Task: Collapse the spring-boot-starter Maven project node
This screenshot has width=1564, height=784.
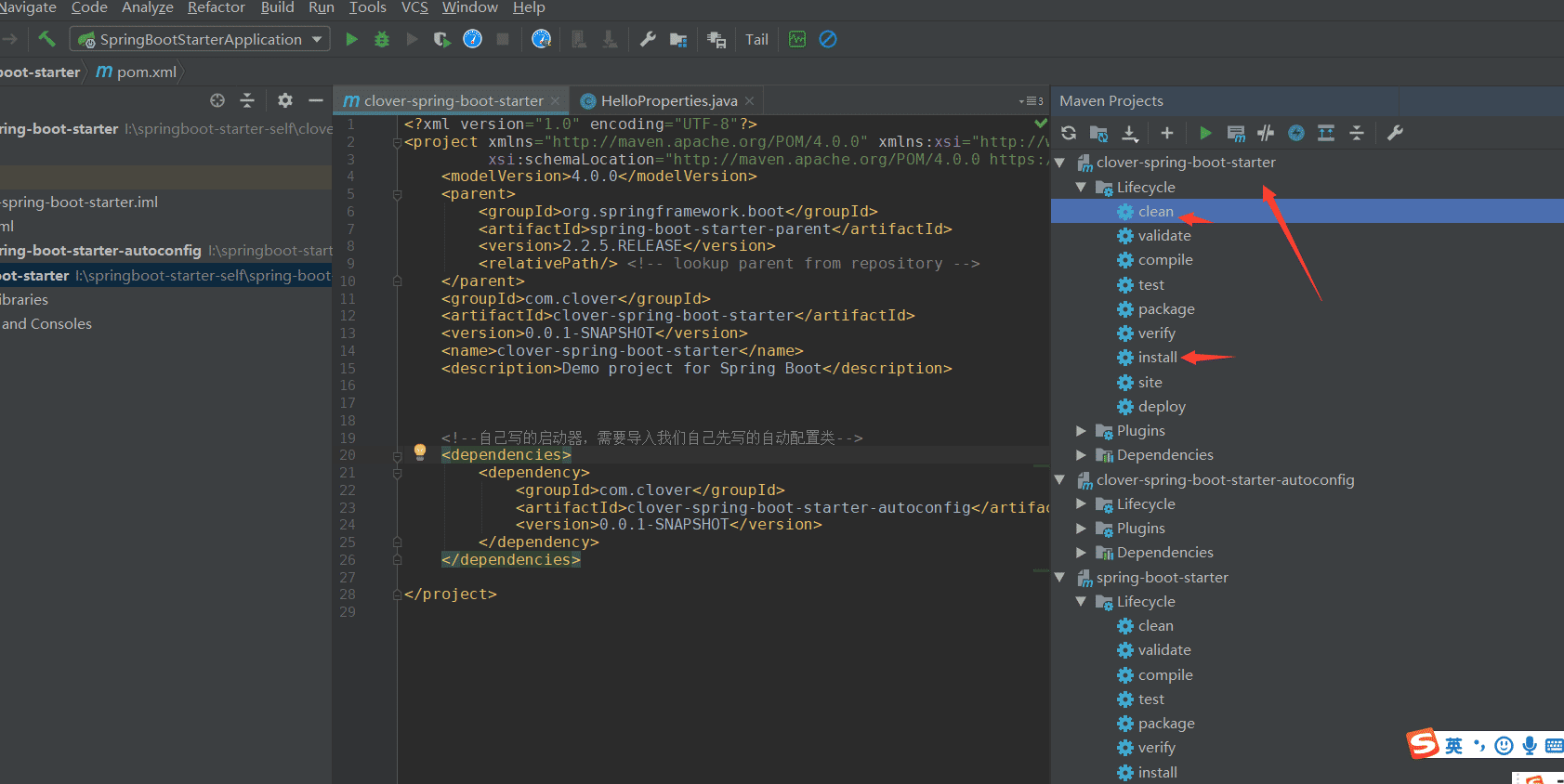Action: (1059, 578)
